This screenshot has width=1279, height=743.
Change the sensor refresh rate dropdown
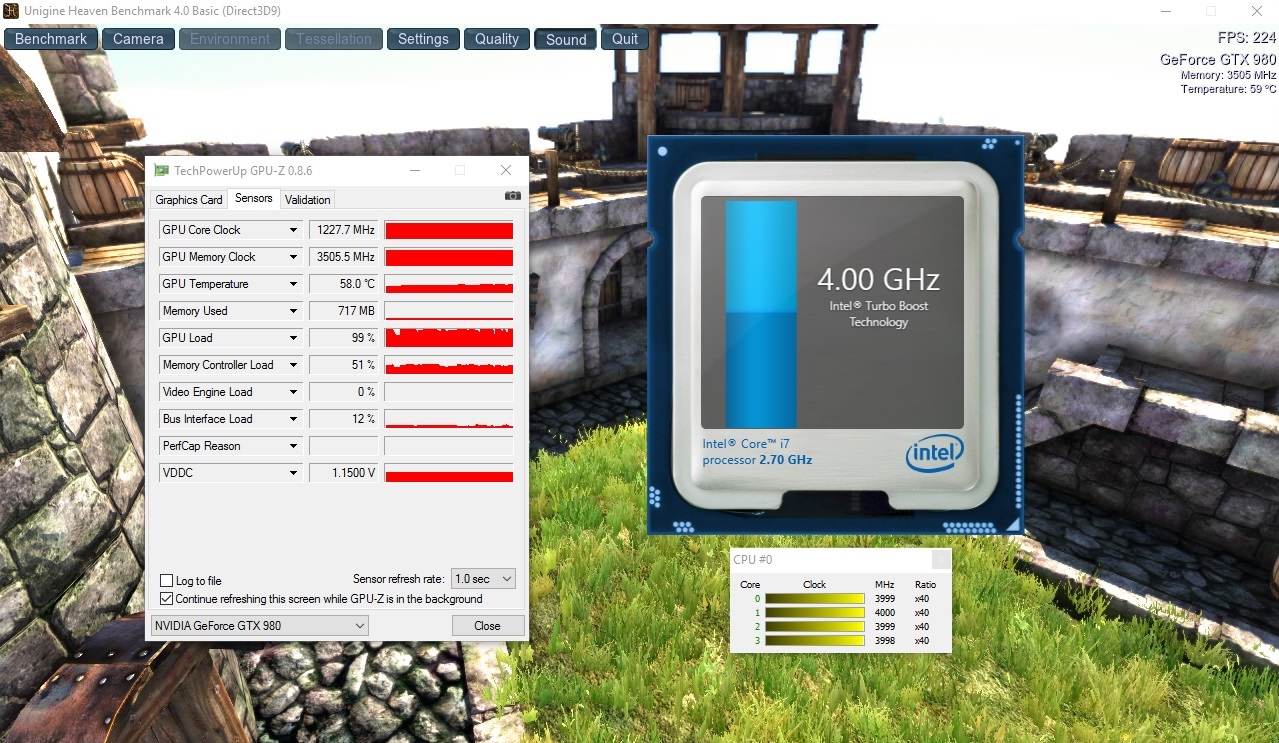pyautogui.click(x=484, y=579)
